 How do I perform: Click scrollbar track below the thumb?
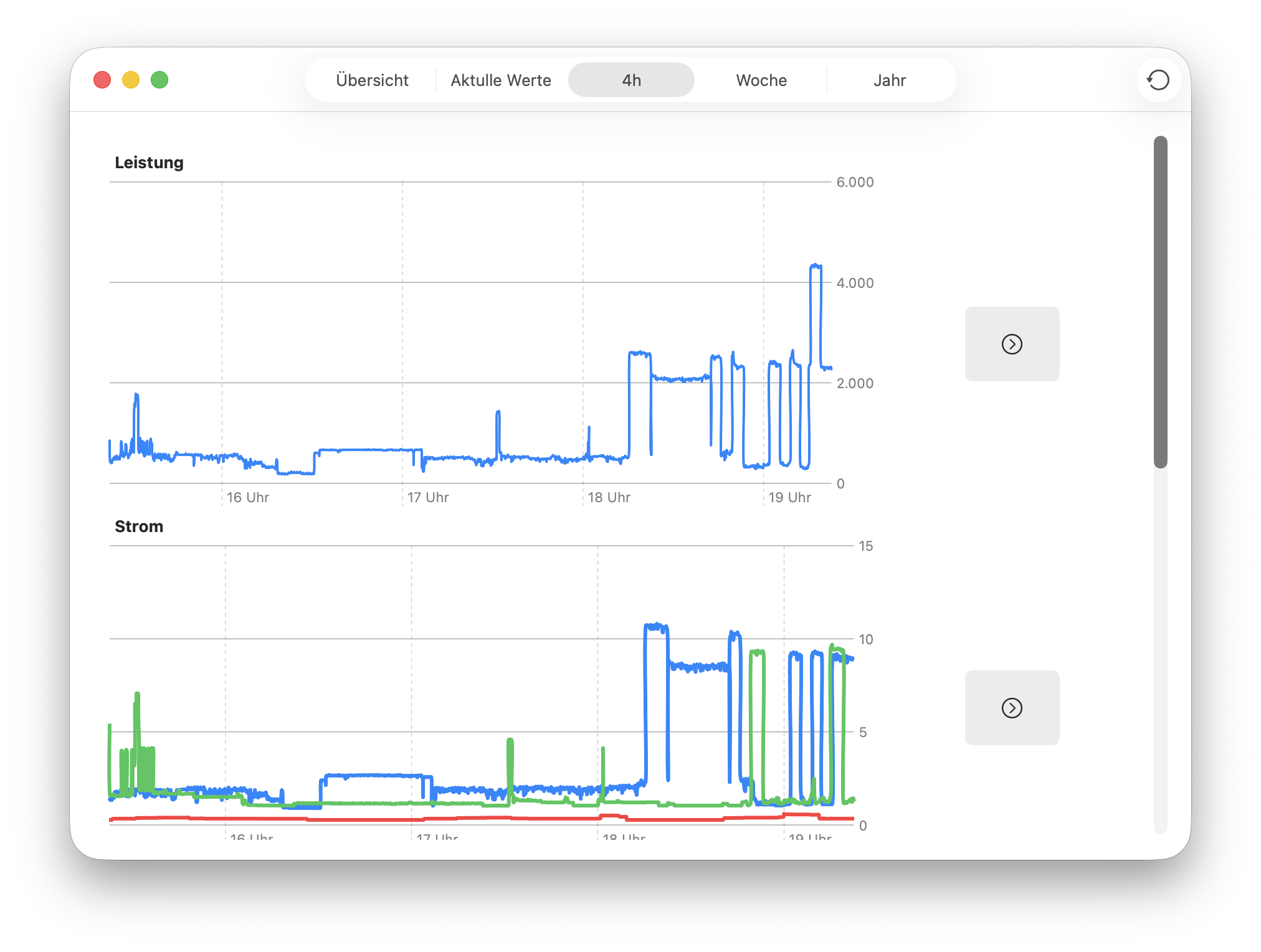[1160, 648]
